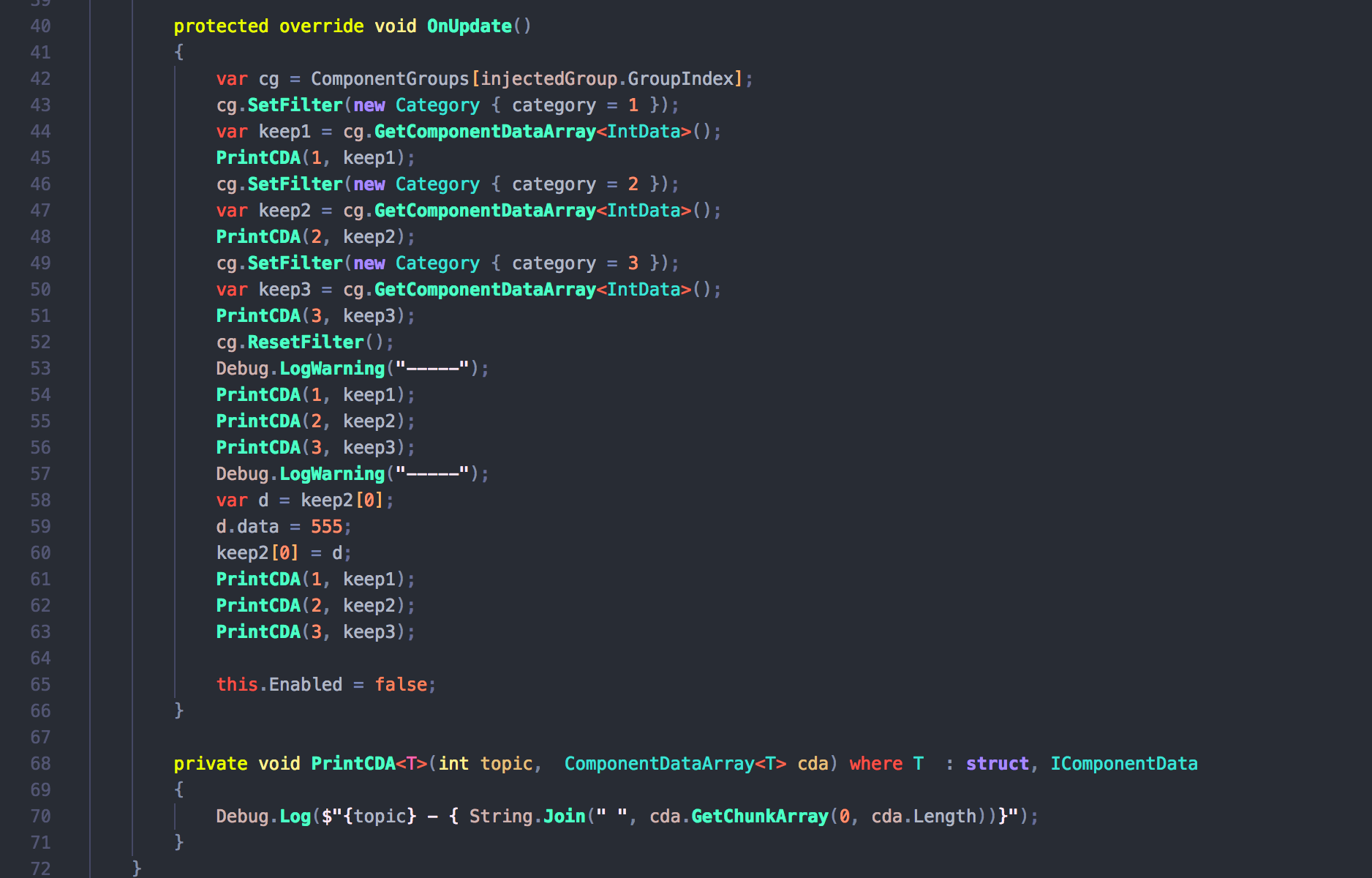
Task: Click the IComponentData constraint on line 68
Action: (1124, 763)
